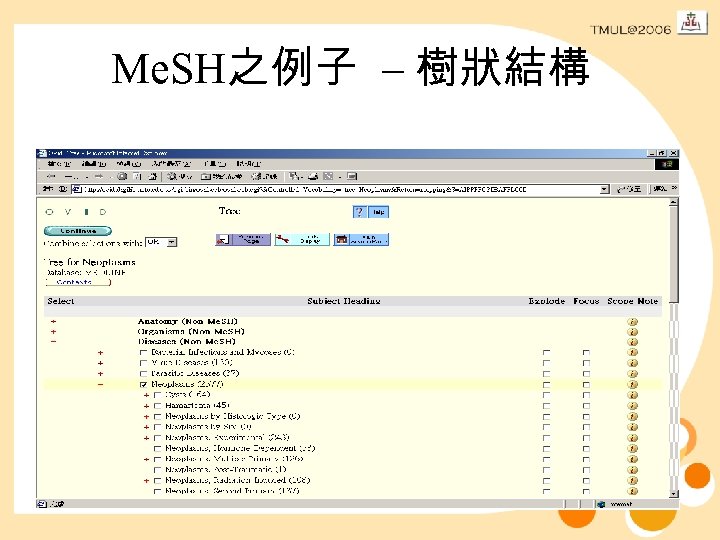Click the IE Refresh toolbar icon
The width and height of the screenshot is (720, 540).
point(137,176)
